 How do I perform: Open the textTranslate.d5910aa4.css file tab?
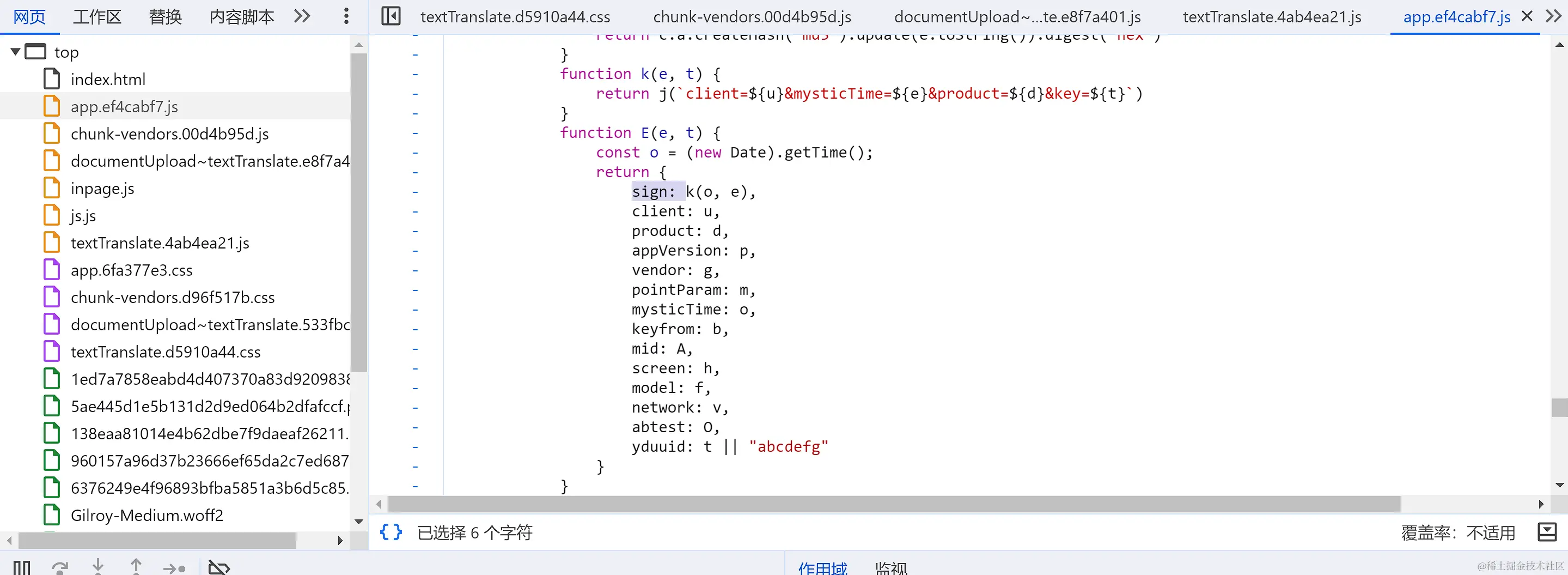click(515, 16)
